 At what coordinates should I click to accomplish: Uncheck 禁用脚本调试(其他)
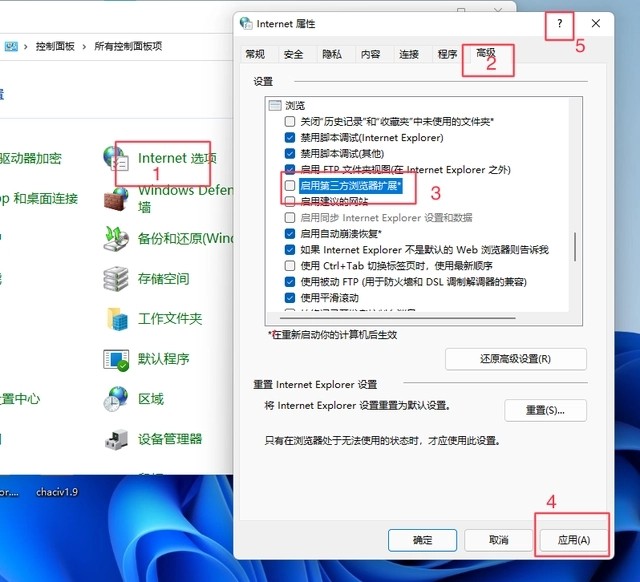point(290,153)
